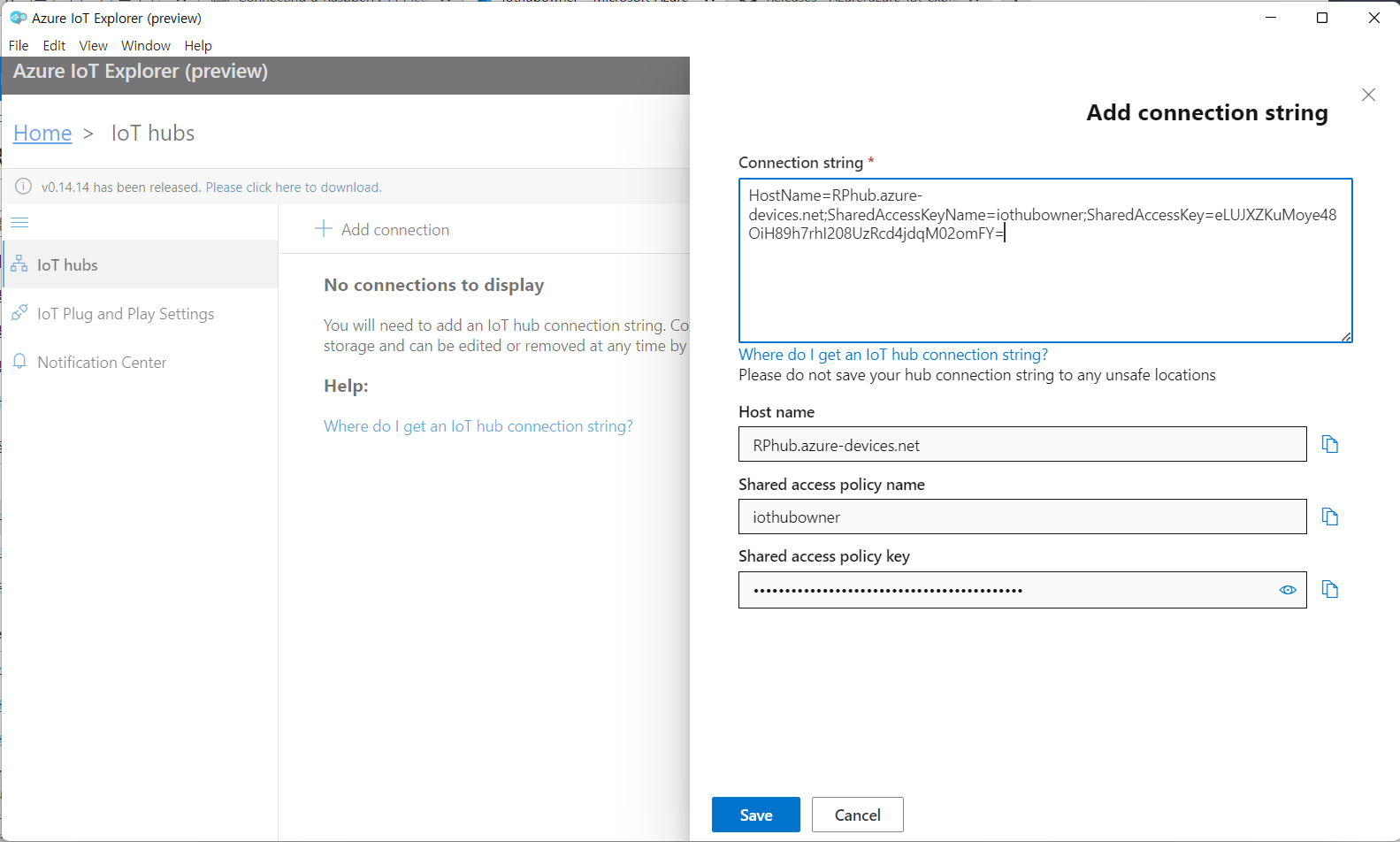Click the No connections to display heading

(434, 285)
